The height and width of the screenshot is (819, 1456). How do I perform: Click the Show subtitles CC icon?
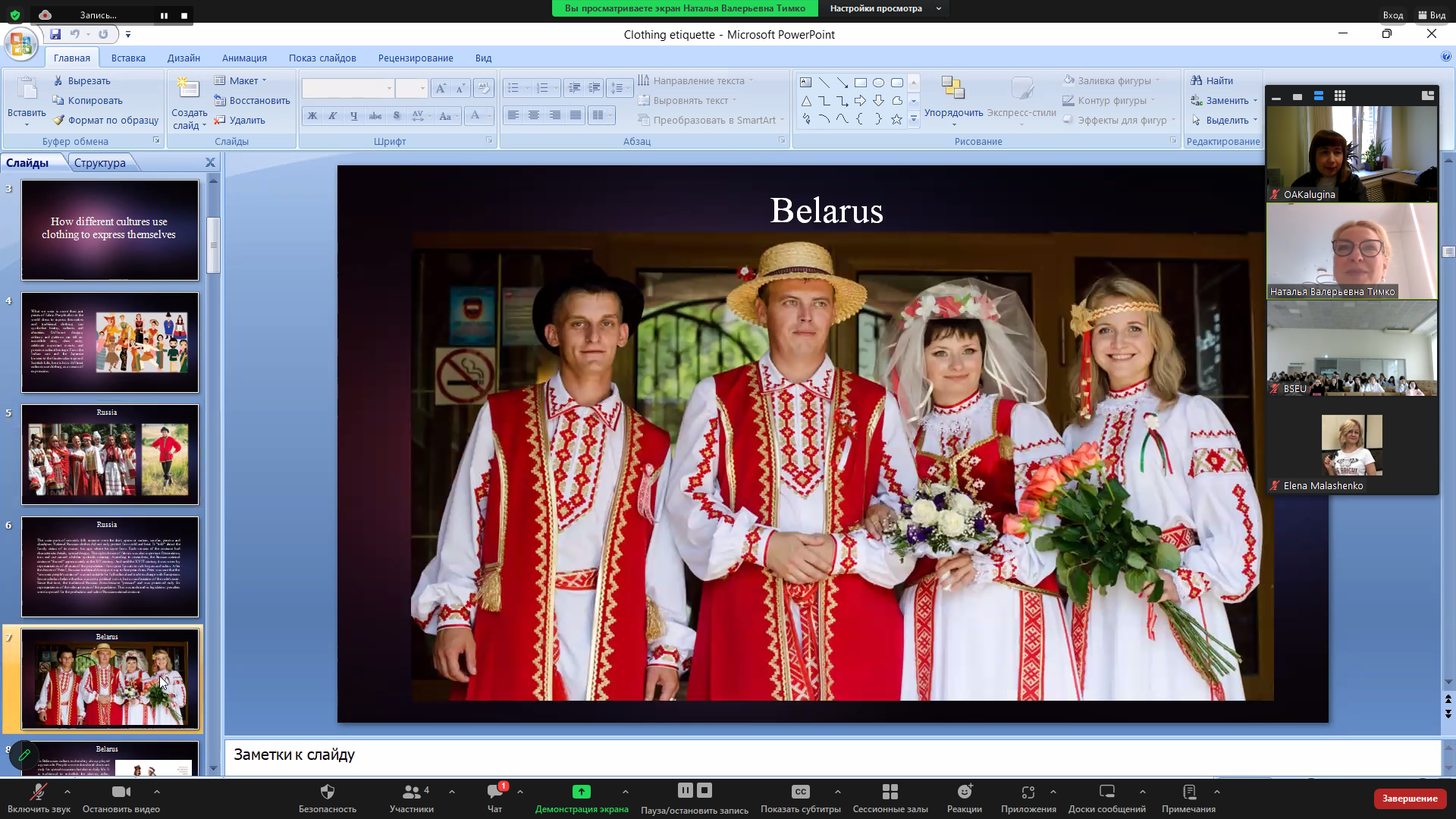click(x=800, y=792)
